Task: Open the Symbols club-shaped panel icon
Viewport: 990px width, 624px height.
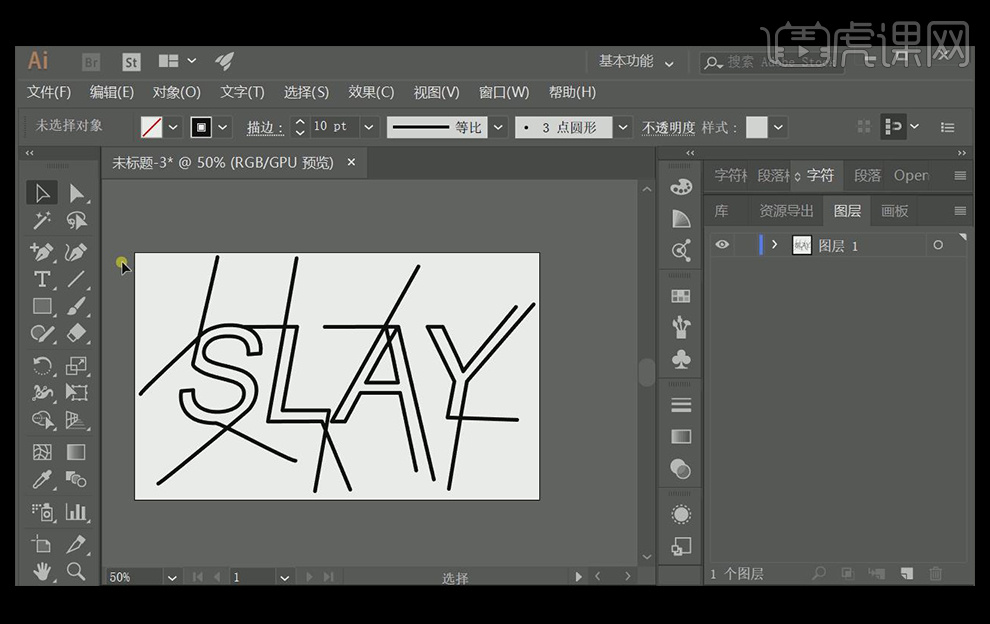Action: (x=681, y=358)
